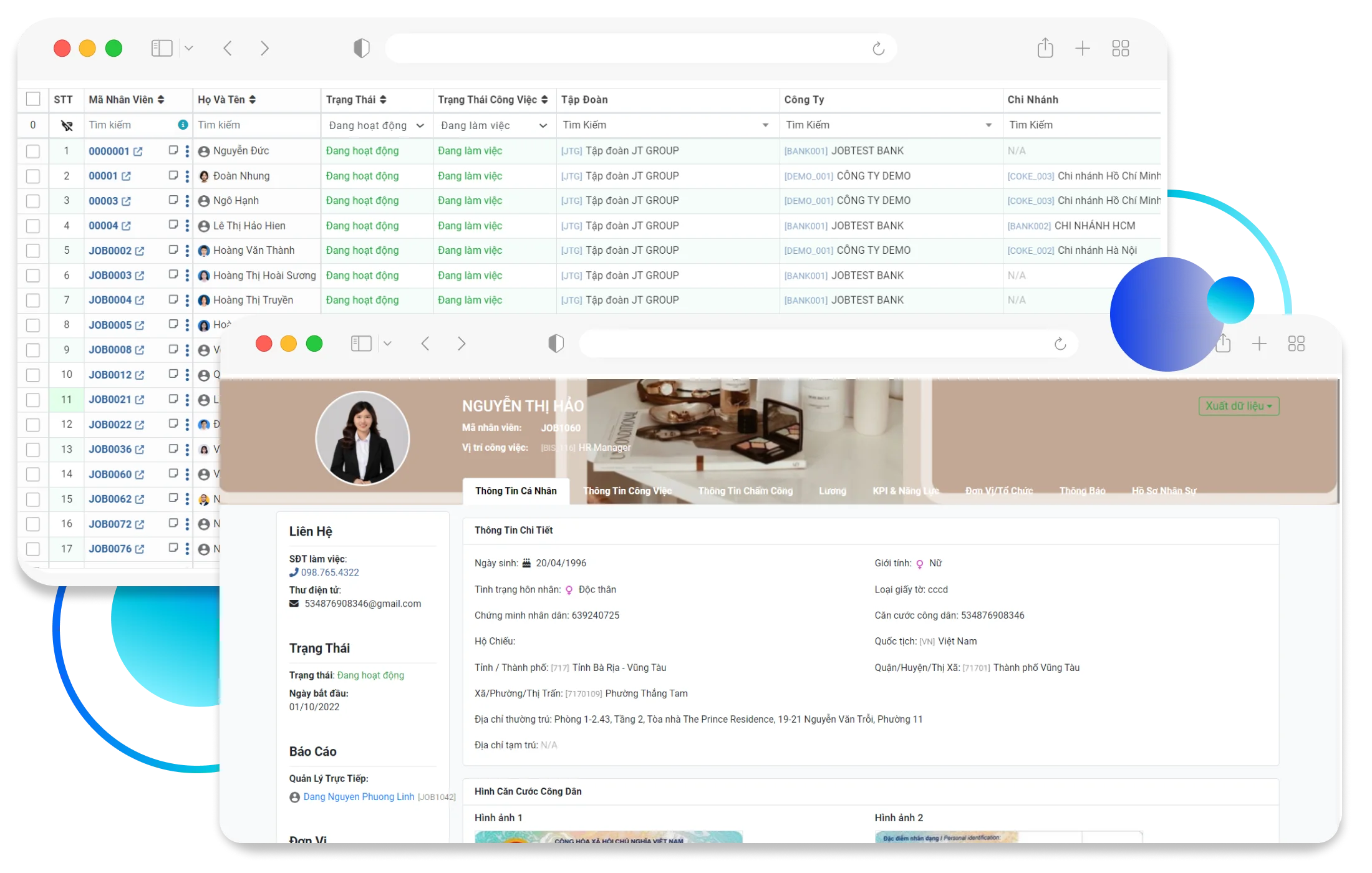The width and height of the screenshot is (1372, 873).
Task: Open the Trạng Thái filter dropdown
Action: pyautogui.click(x=377, y=125)
